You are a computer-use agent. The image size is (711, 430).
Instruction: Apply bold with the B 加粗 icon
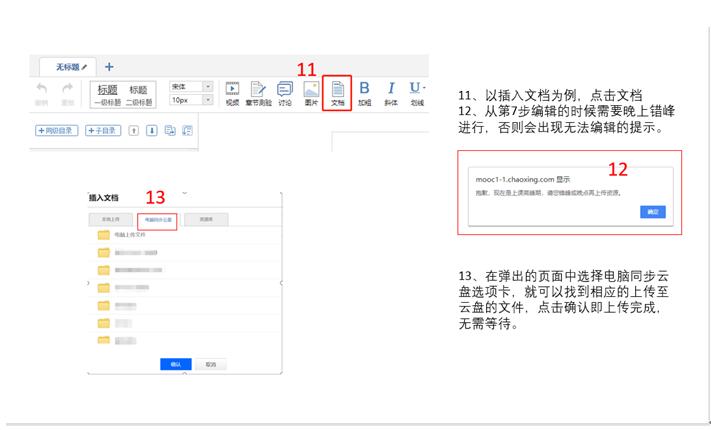364,92
